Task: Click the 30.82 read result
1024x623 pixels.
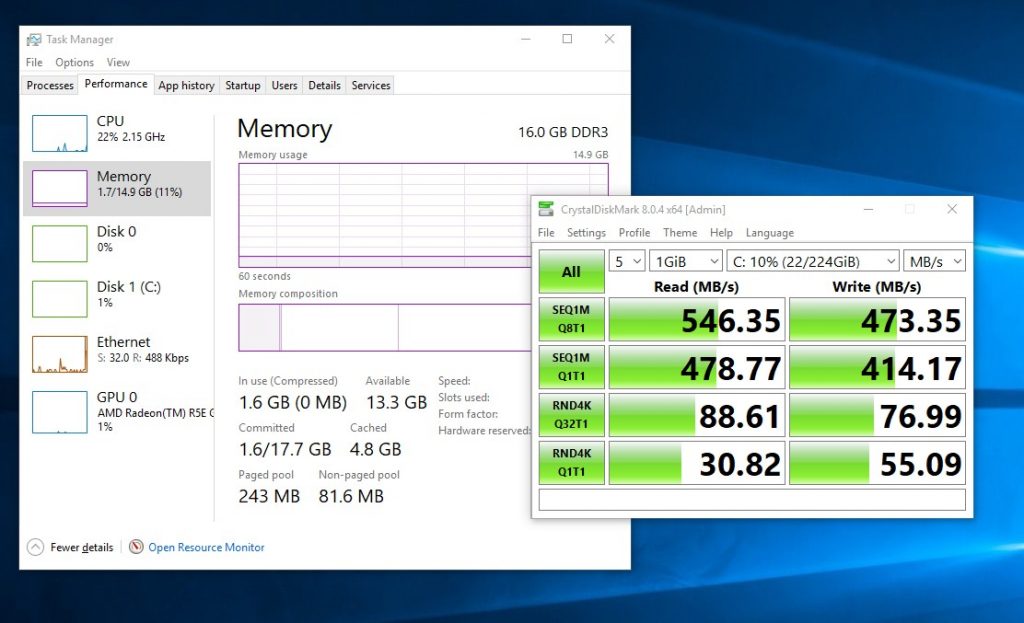Action: point(697,462)
